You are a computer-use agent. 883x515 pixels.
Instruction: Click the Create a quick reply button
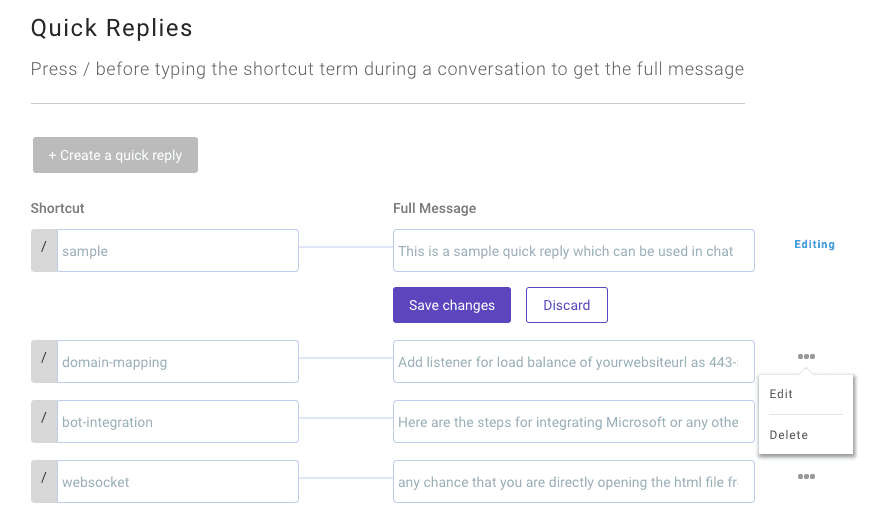115,155
